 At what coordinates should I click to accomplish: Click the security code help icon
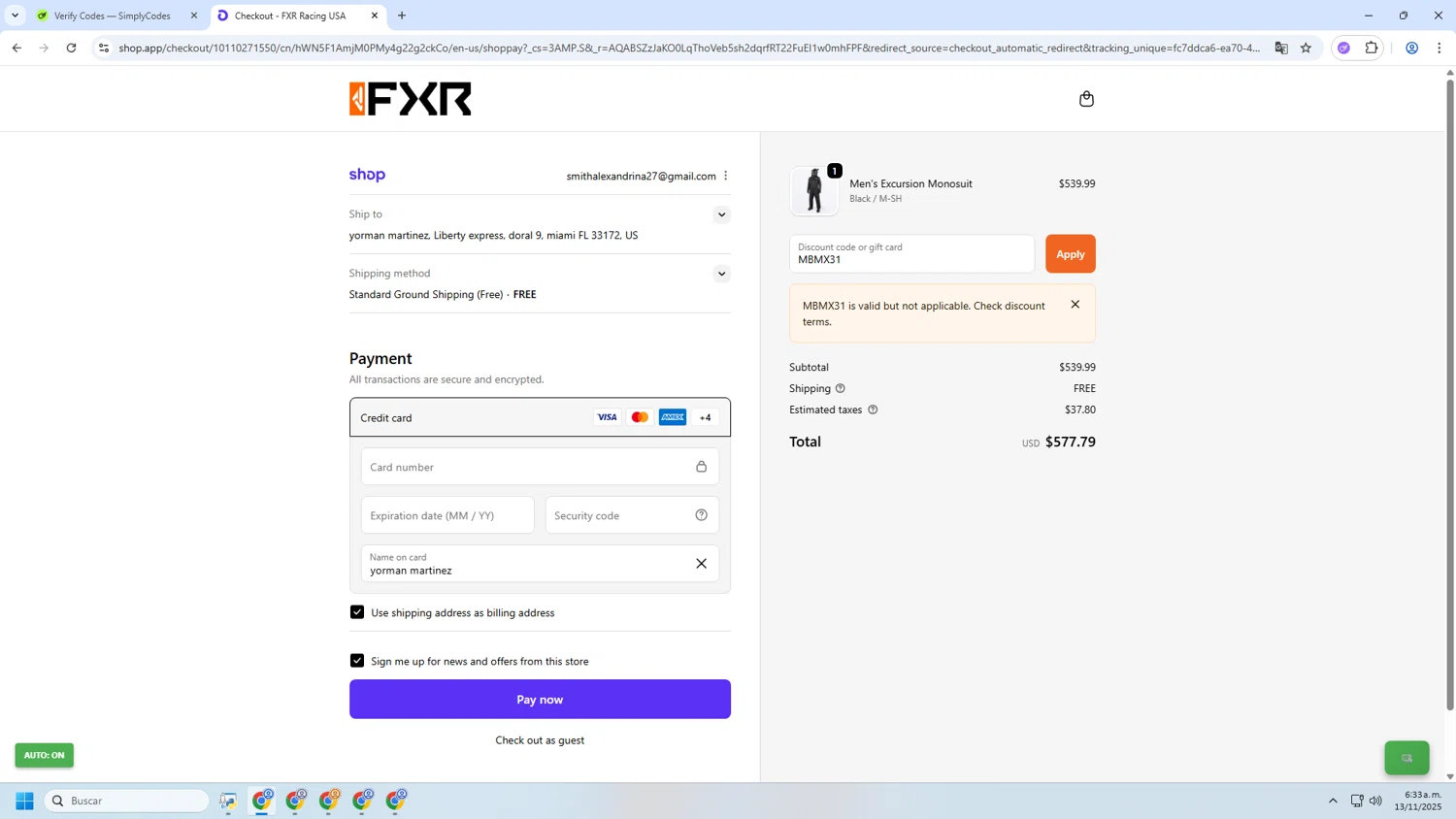pos(701,515)
